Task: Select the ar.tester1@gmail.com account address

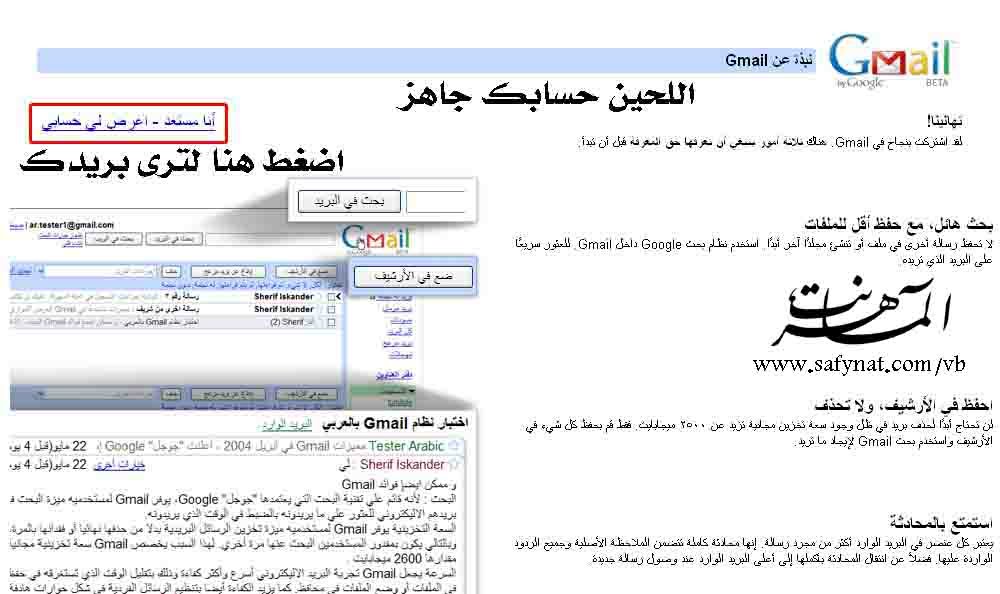Action: click(71, 225)
